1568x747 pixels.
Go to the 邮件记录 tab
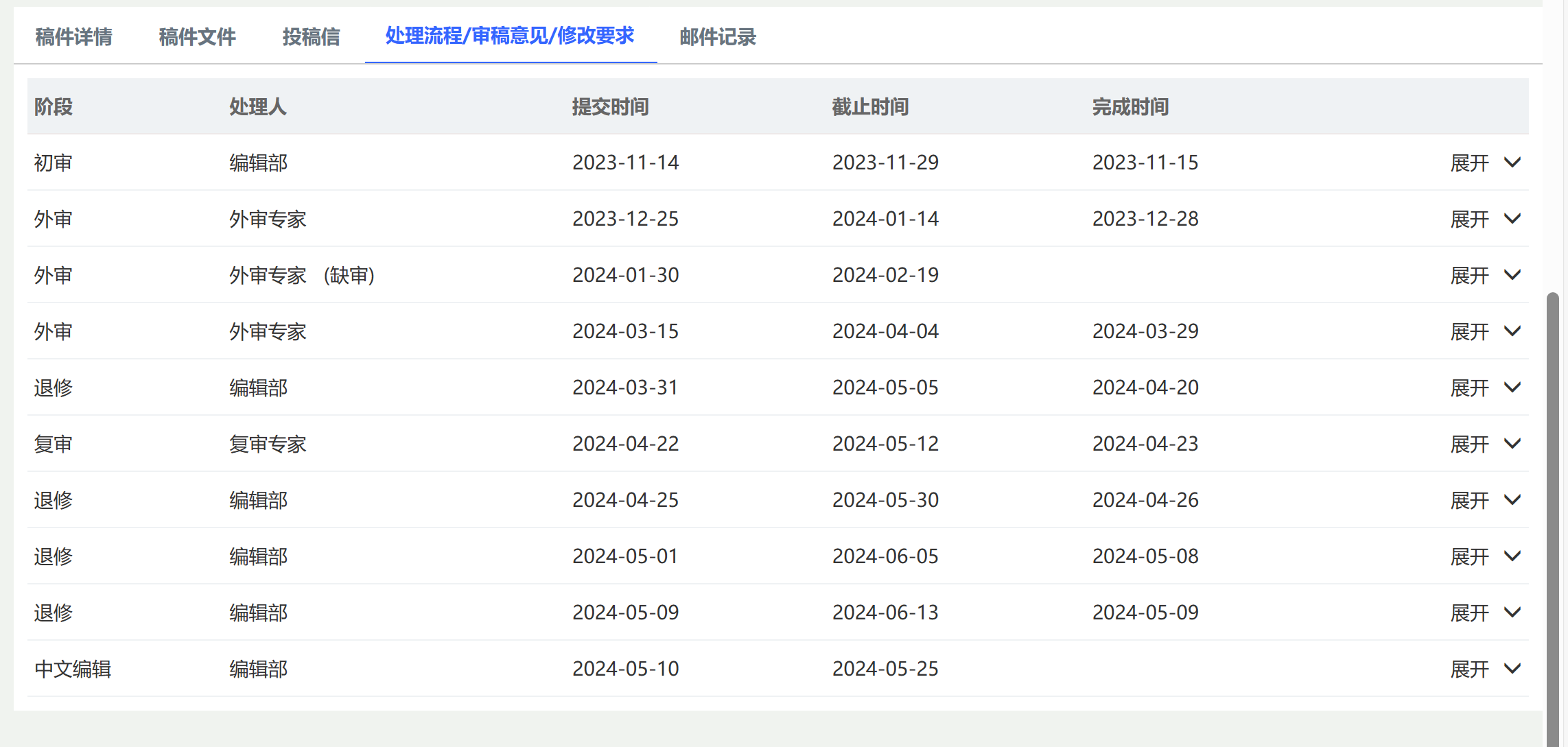718,37
